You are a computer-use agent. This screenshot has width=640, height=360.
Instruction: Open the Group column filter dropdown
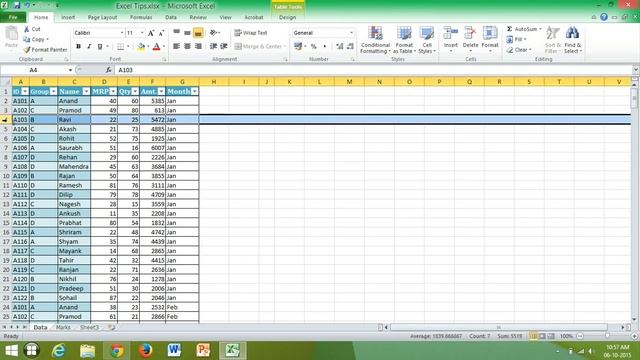53,91
